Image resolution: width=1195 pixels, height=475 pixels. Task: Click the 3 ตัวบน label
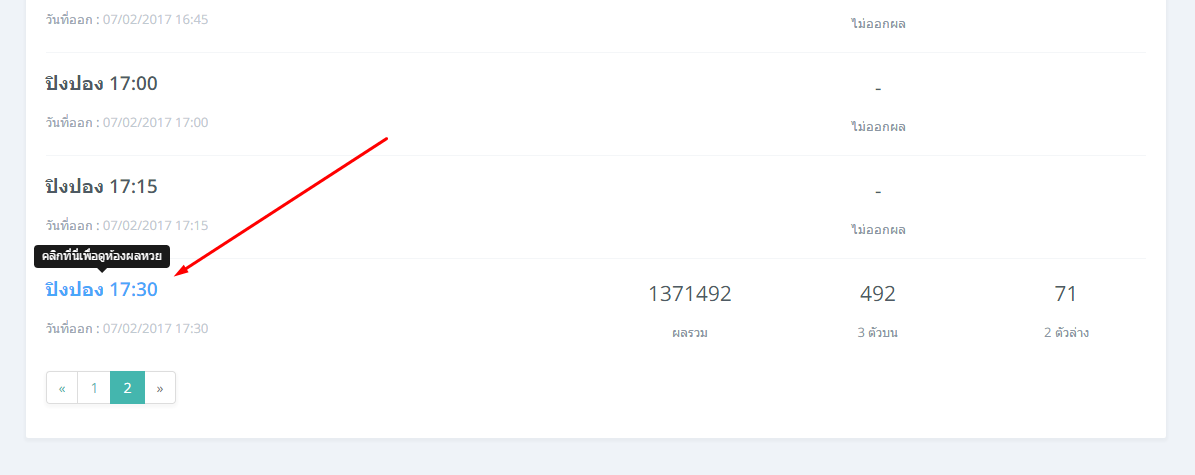[x=878, y=333]
